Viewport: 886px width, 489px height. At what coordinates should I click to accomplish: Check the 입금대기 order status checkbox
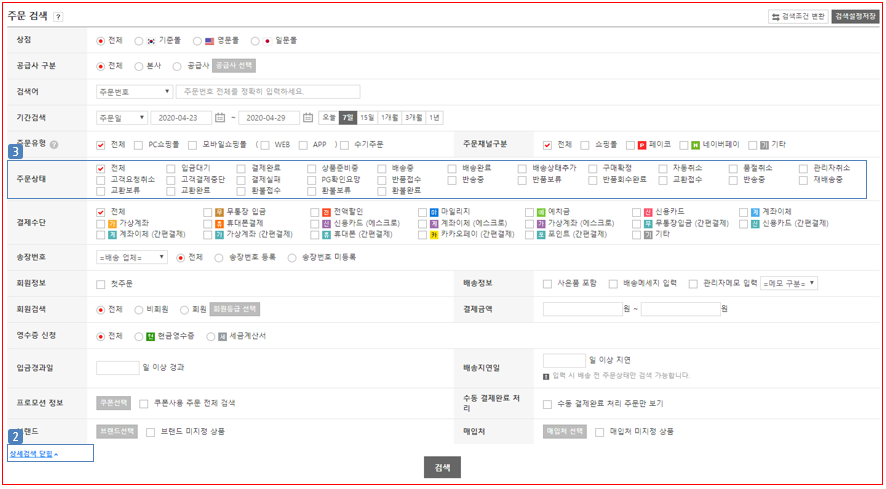(x=171, y=168)
